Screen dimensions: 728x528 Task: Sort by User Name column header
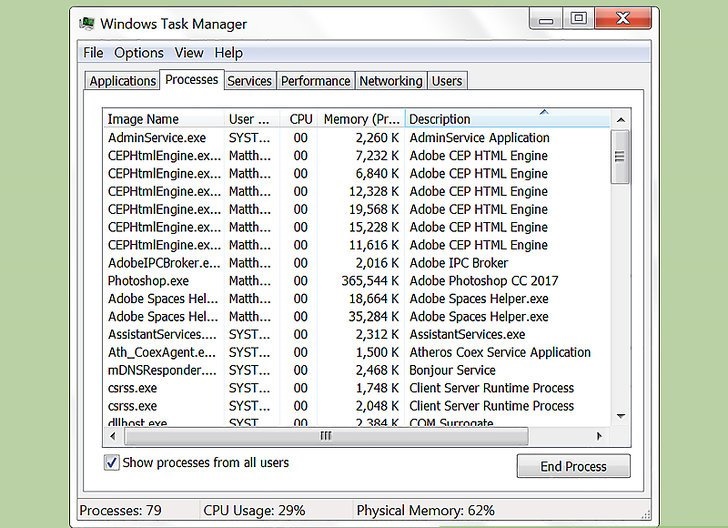point(252,119)
